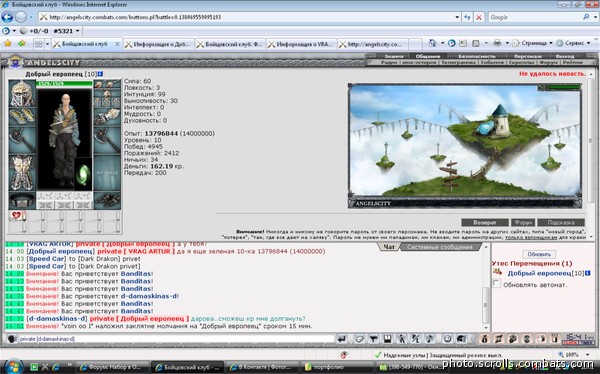
Task: Click the info icon next to character name
Action: pyautogui.click(x=100, y=74)
